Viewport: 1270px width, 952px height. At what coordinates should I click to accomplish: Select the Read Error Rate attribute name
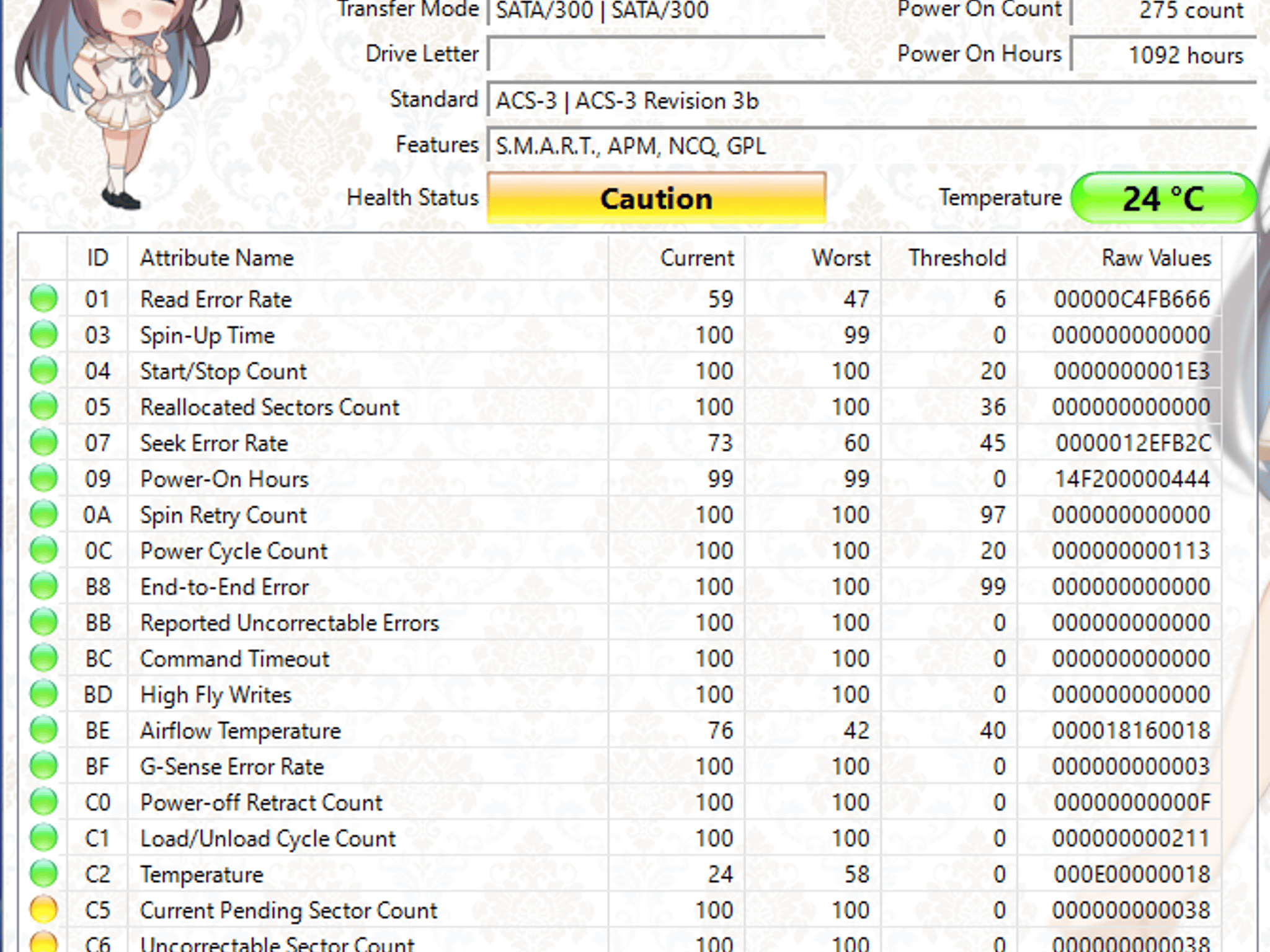(x=216, y=299)
